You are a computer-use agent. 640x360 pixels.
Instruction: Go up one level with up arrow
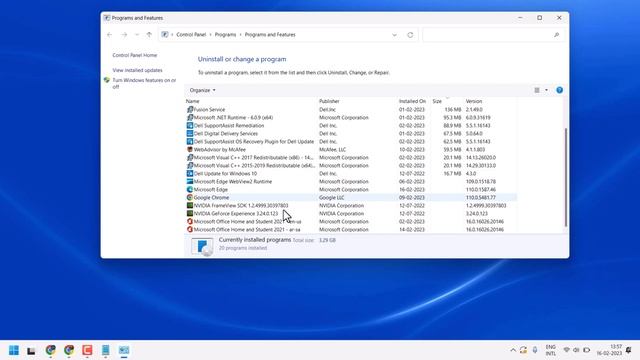pyautogui.click(x=149, y=35)
